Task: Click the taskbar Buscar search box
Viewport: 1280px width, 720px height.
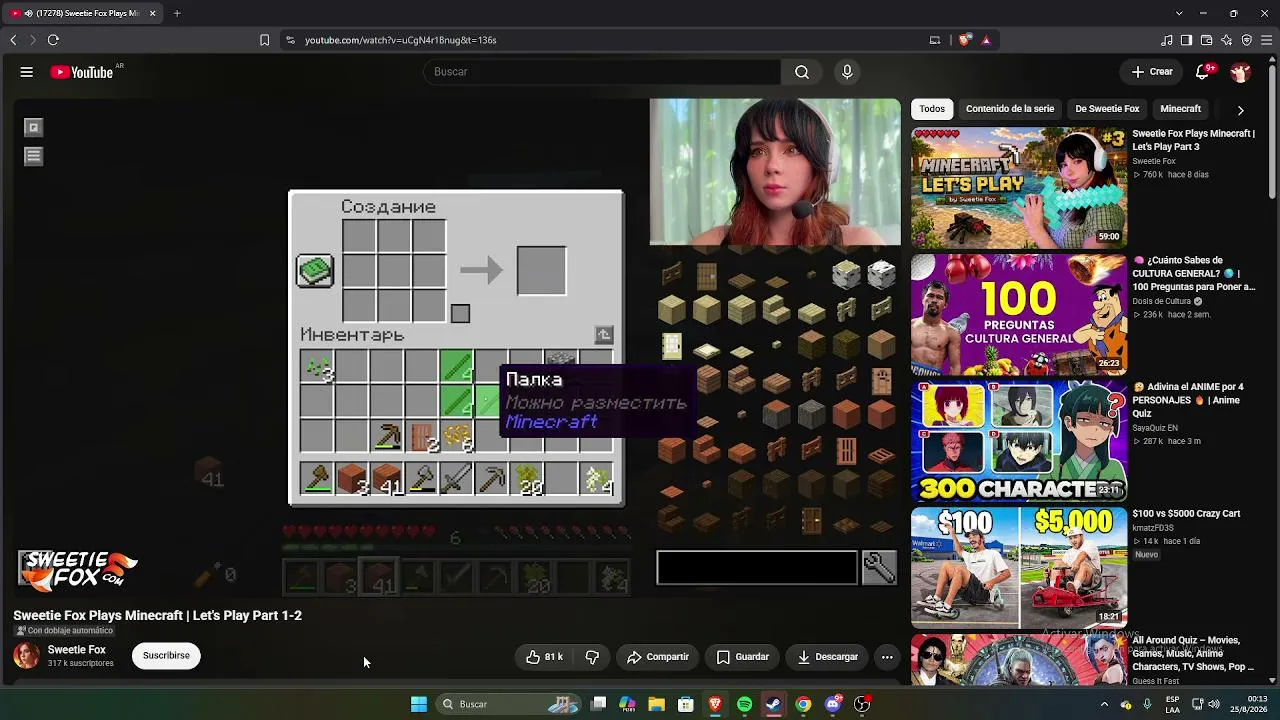Action: click(510, 704)
